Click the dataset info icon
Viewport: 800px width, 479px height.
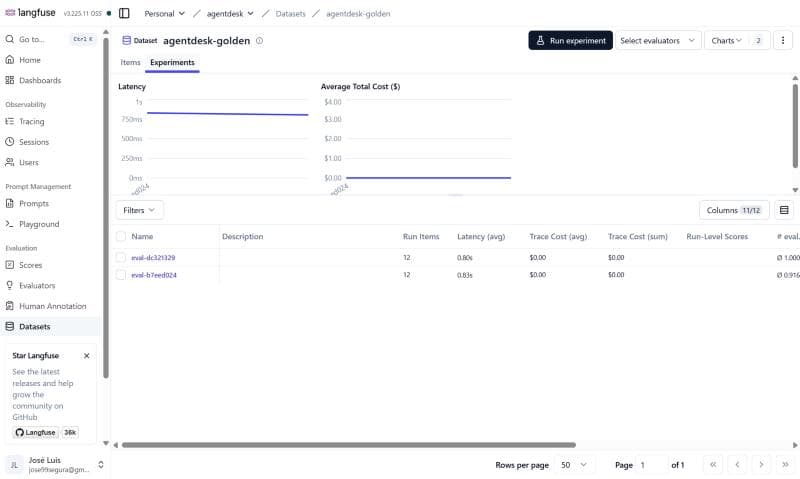(x=260, y=41)
